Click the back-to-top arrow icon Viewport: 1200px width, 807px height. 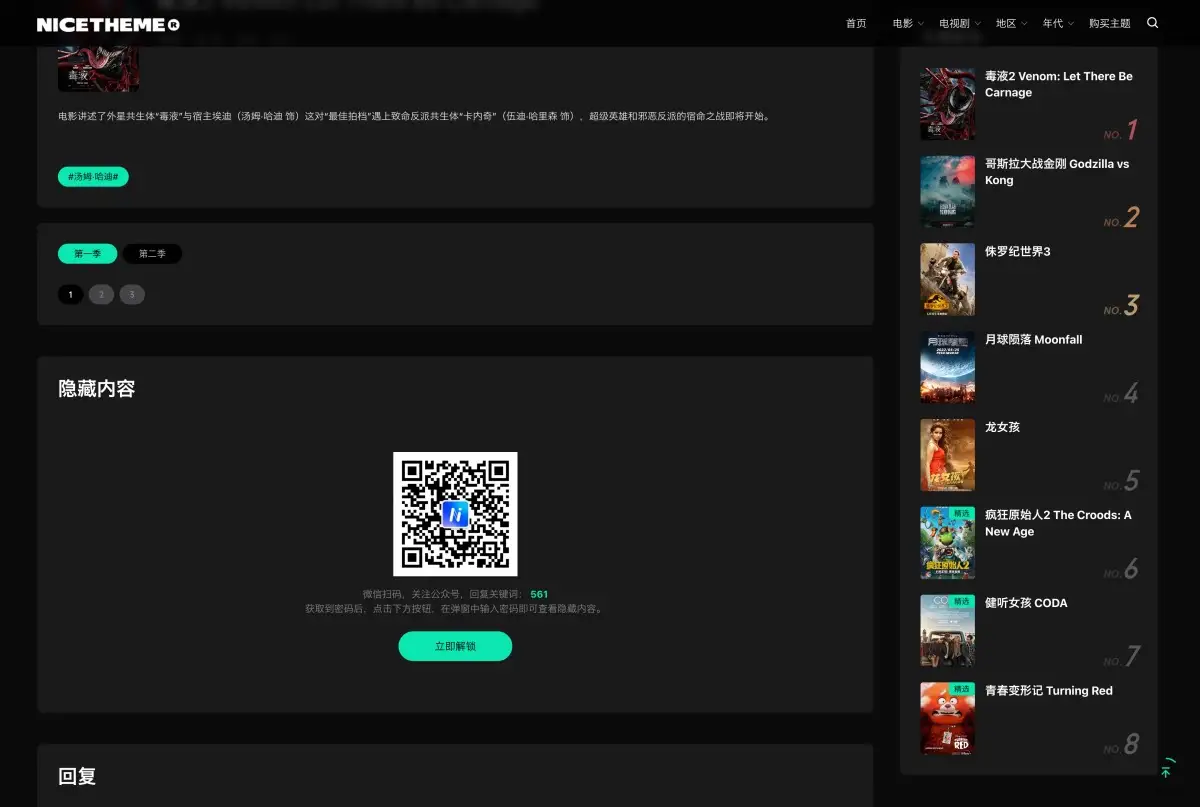pos(1166,769)
